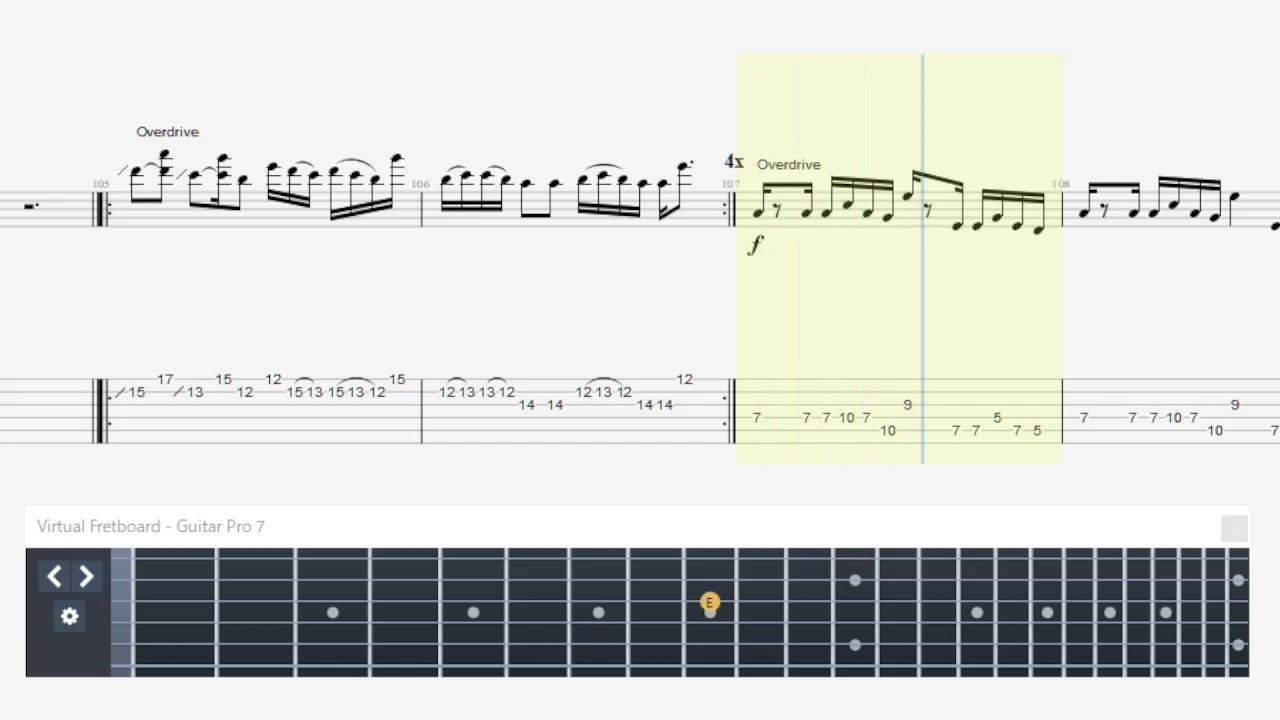Click the highlighted E note on fretboard
This screenshot has height=720, width=1280.
(x=709, y=602)
